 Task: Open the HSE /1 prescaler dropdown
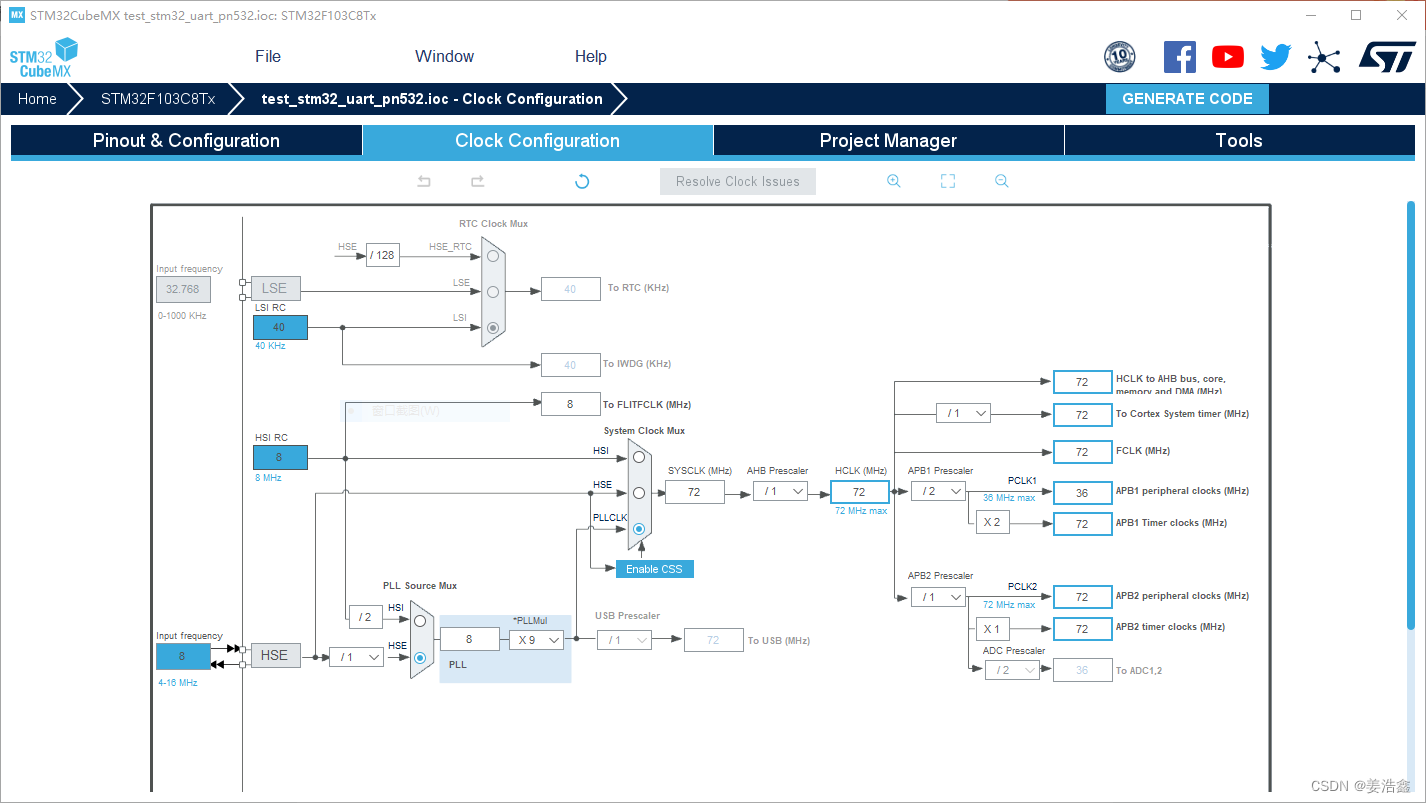click(x=357, y=657)
